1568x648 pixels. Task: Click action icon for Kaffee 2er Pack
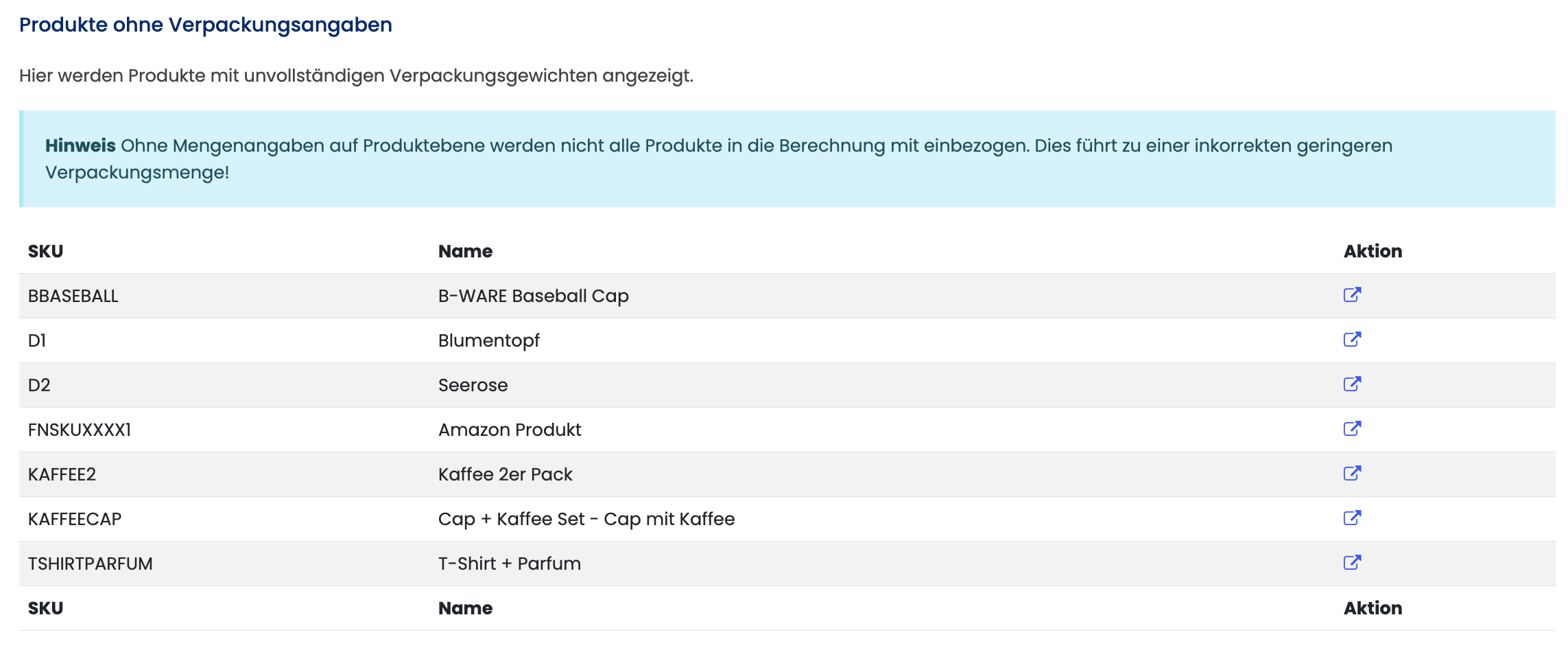[1352, 474]
